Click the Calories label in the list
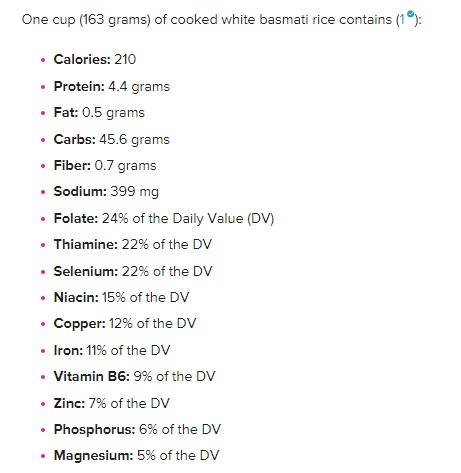 [x=82, y=60]
